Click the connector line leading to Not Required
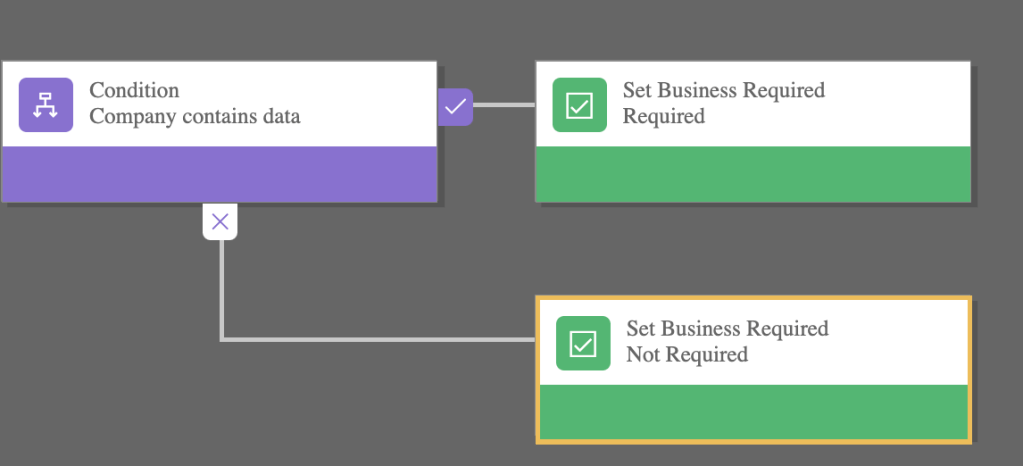Viewport: 1023px width, 466px height. pyautogui.click(x=380, y=340)
